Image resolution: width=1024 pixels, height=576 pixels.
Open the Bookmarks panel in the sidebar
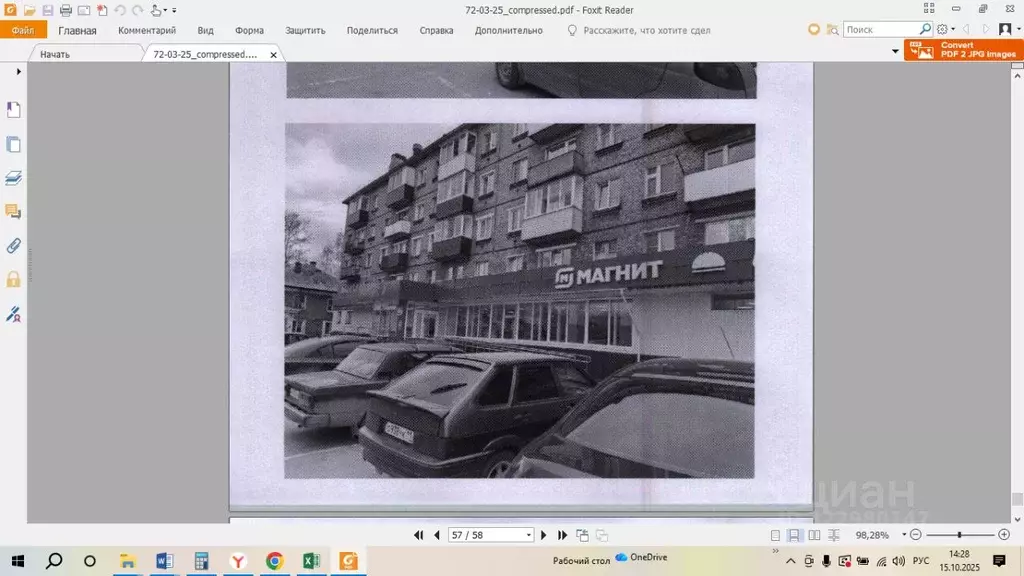point(13,108)
